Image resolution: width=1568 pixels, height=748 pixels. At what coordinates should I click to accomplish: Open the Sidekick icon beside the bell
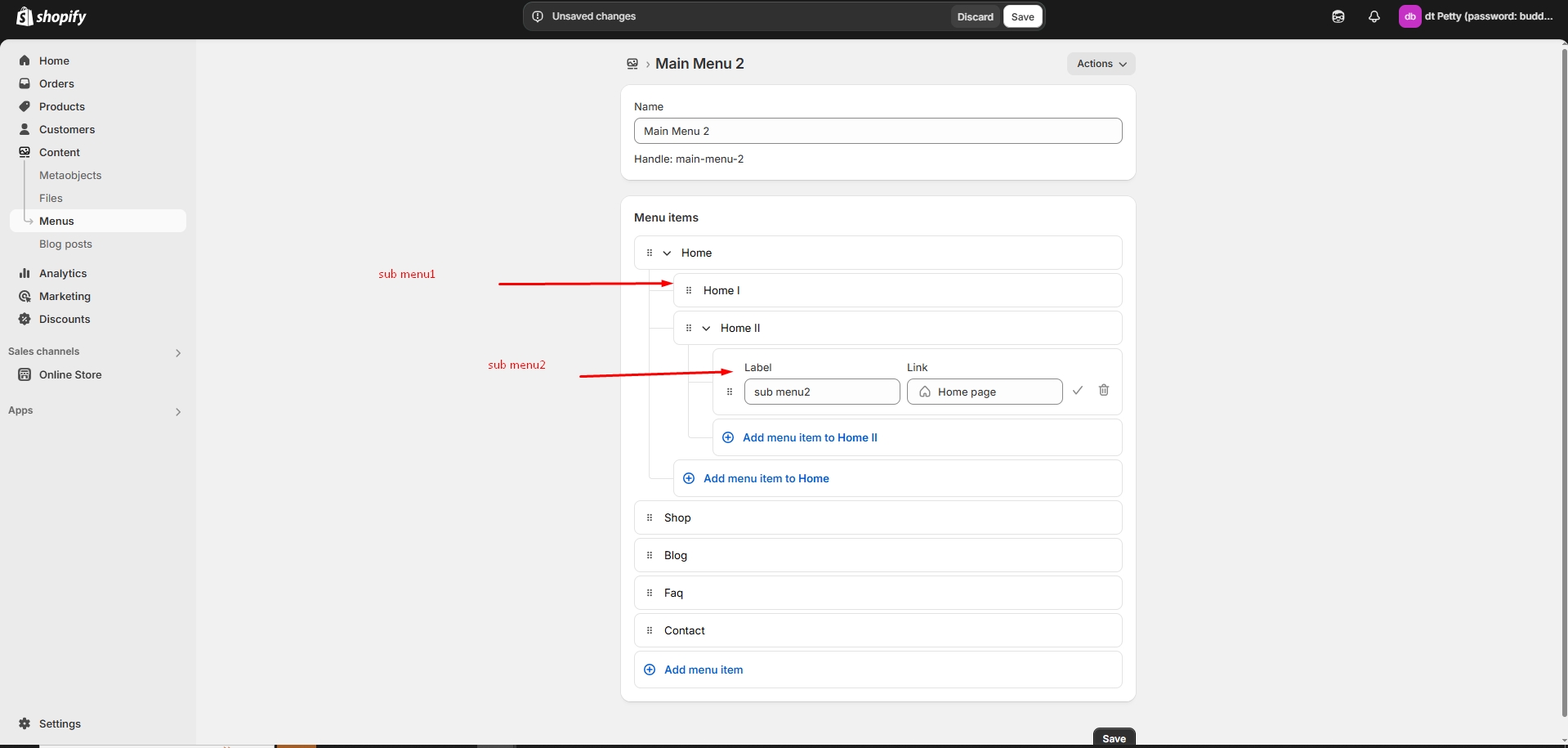[x=1338, y=16]
